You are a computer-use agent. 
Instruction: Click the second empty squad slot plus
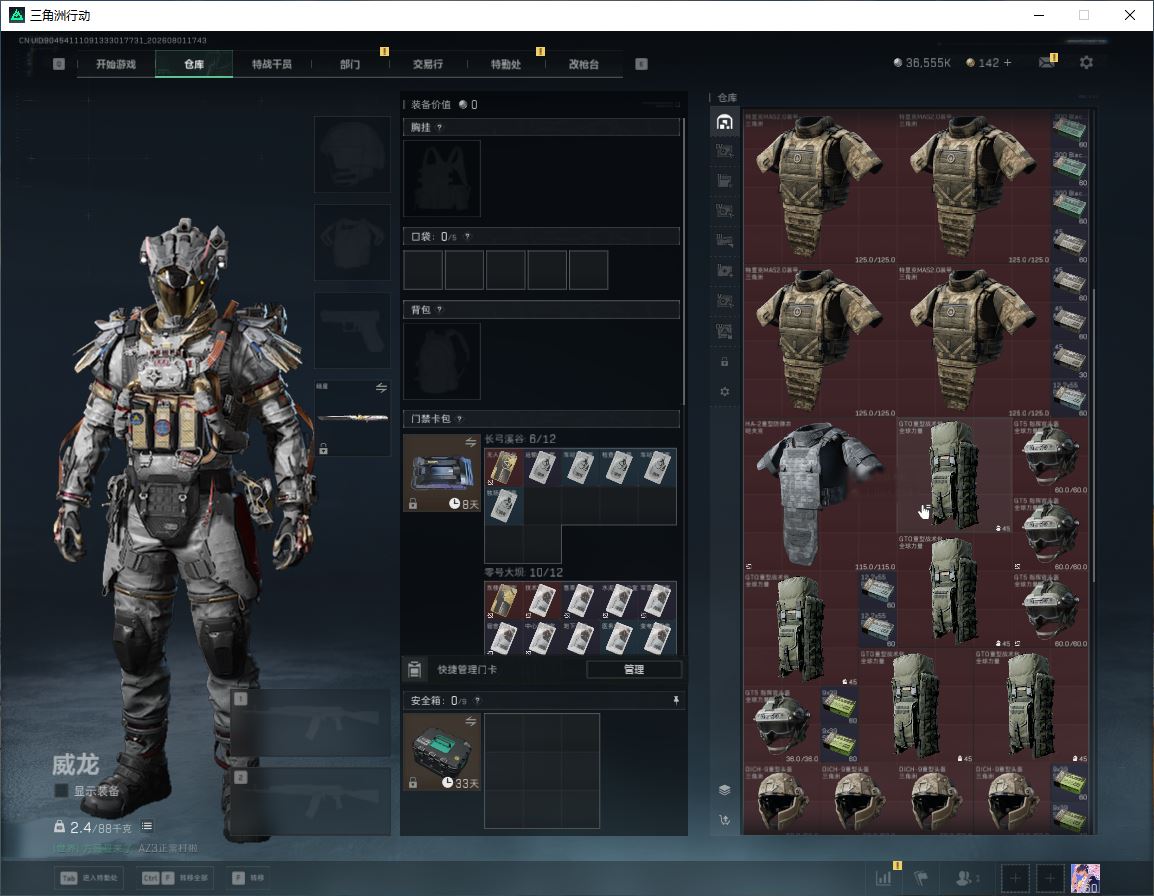[x=1050, y=878]
